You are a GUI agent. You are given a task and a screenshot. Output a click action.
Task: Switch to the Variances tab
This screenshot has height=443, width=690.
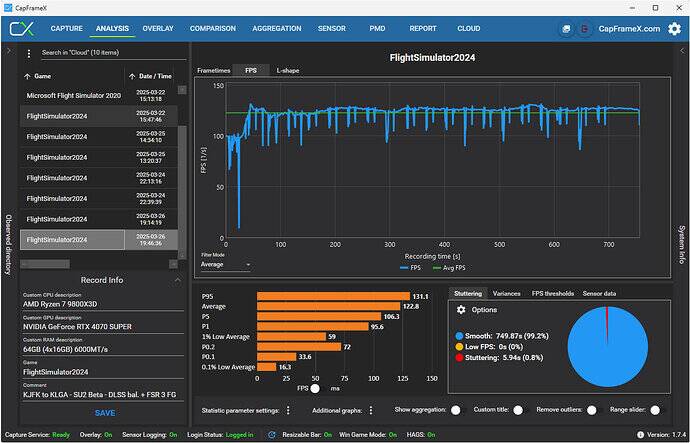pos(506,293)
